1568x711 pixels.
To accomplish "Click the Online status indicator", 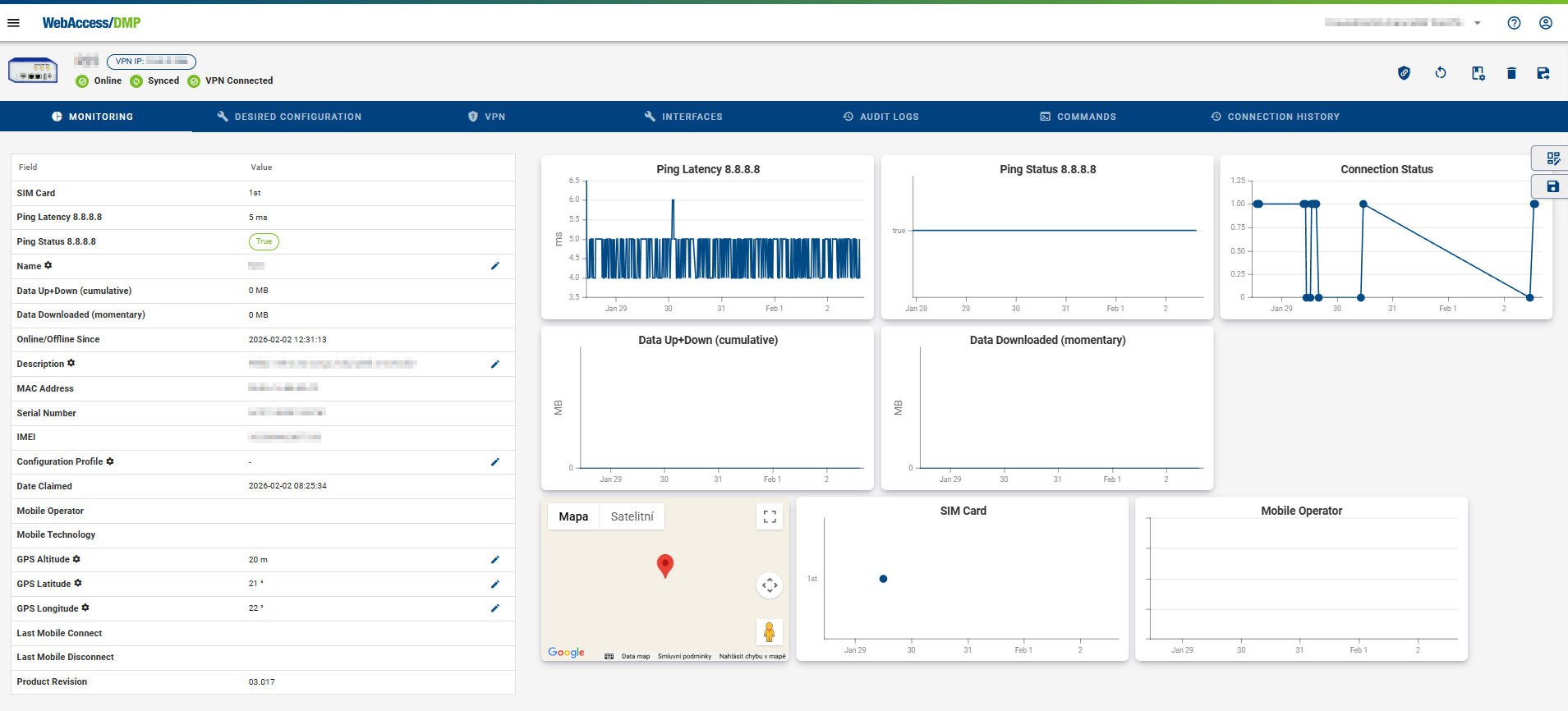I will click(99, 80).
